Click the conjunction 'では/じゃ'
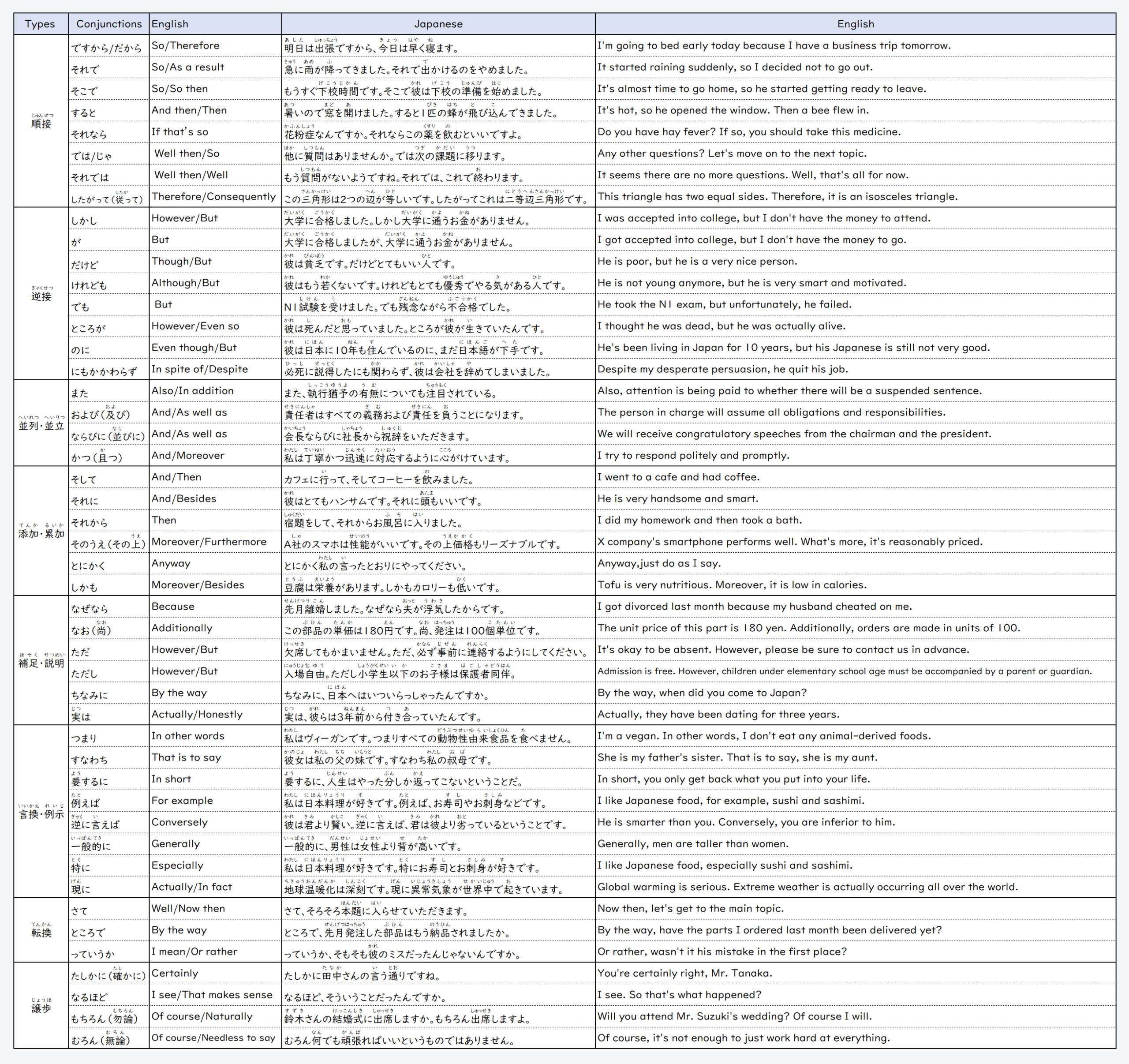1129x1064 pixels. (109, 154)
